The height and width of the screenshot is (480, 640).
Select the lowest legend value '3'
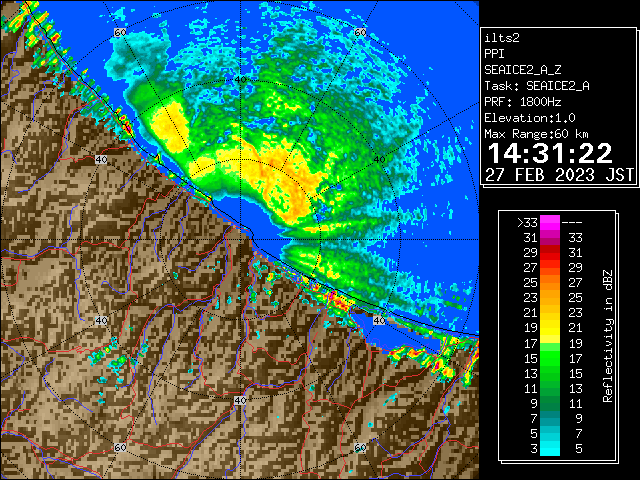pos(534,449)
